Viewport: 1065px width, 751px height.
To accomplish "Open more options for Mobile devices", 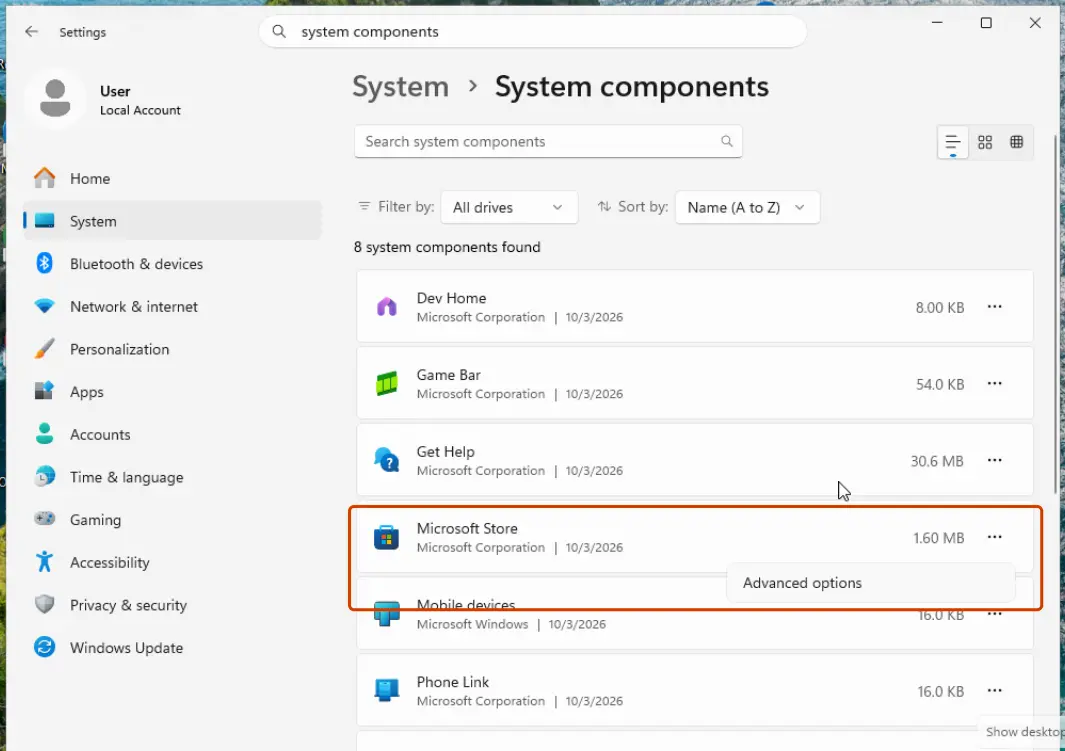I will pyautogui.click(x=994, y=614).
